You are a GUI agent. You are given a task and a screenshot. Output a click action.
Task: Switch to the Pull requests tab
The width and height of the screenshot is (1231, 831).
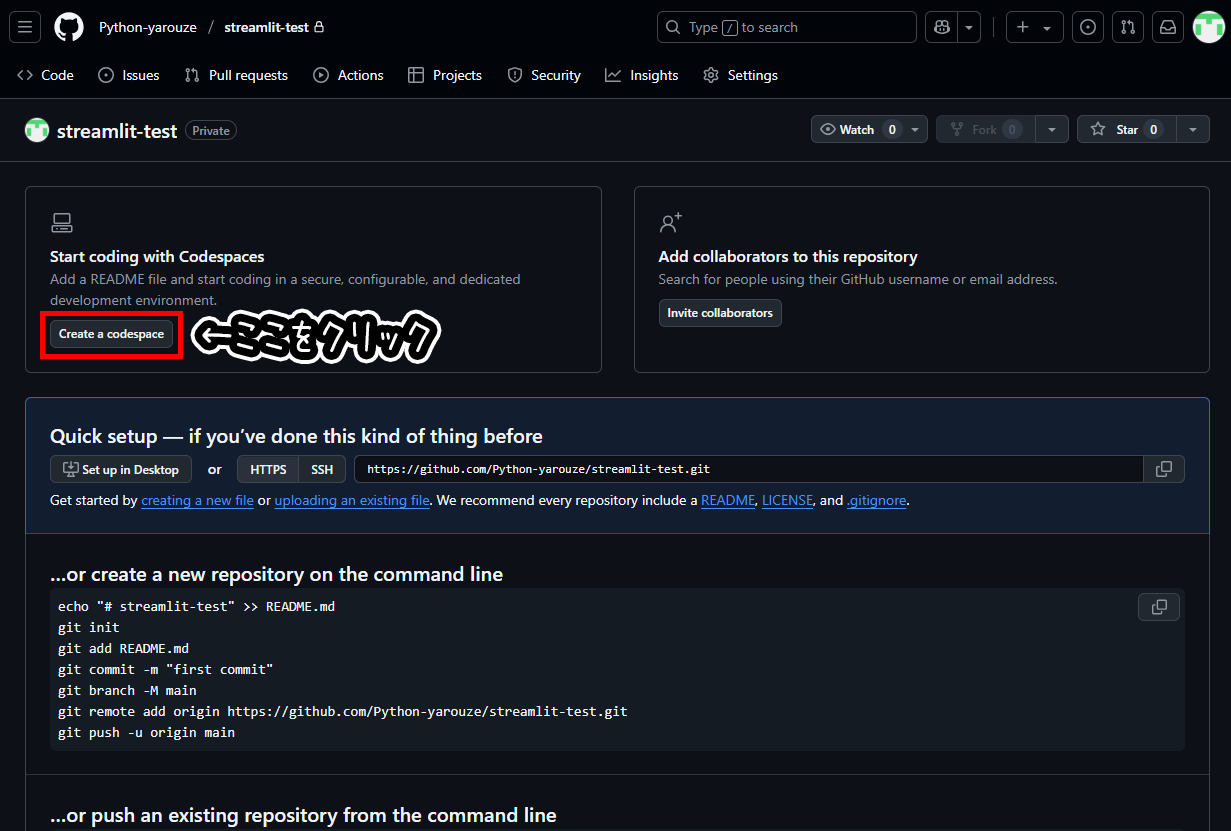click(x=236, y=75)
